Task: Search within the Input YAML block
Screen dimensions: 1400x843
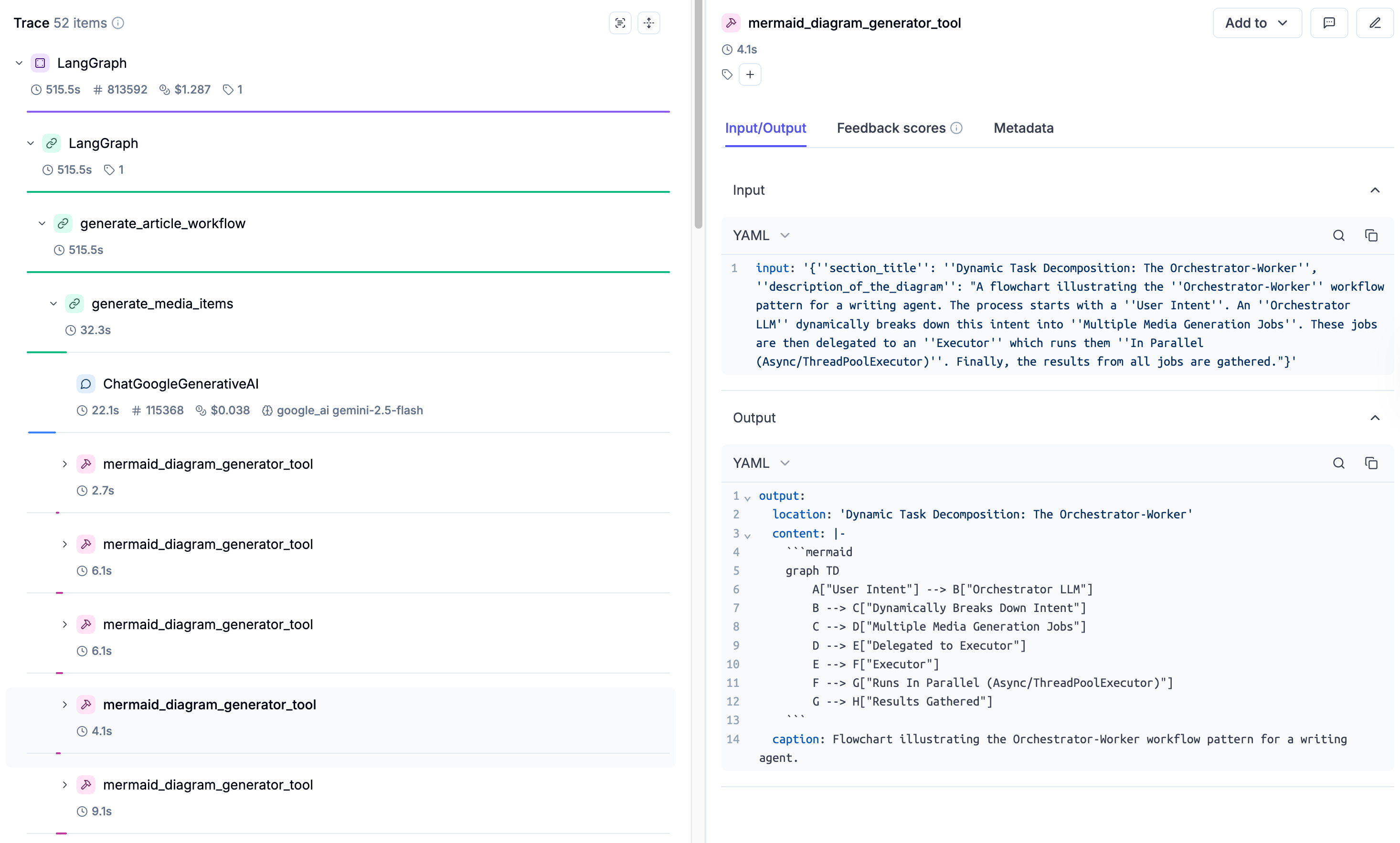Action: 1338,235
